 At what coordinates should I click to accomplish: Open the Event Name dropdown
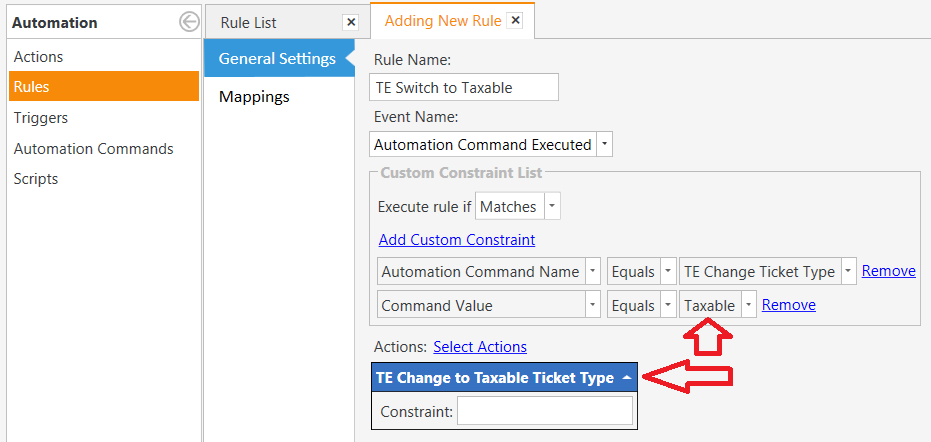[x=604, y=145]
